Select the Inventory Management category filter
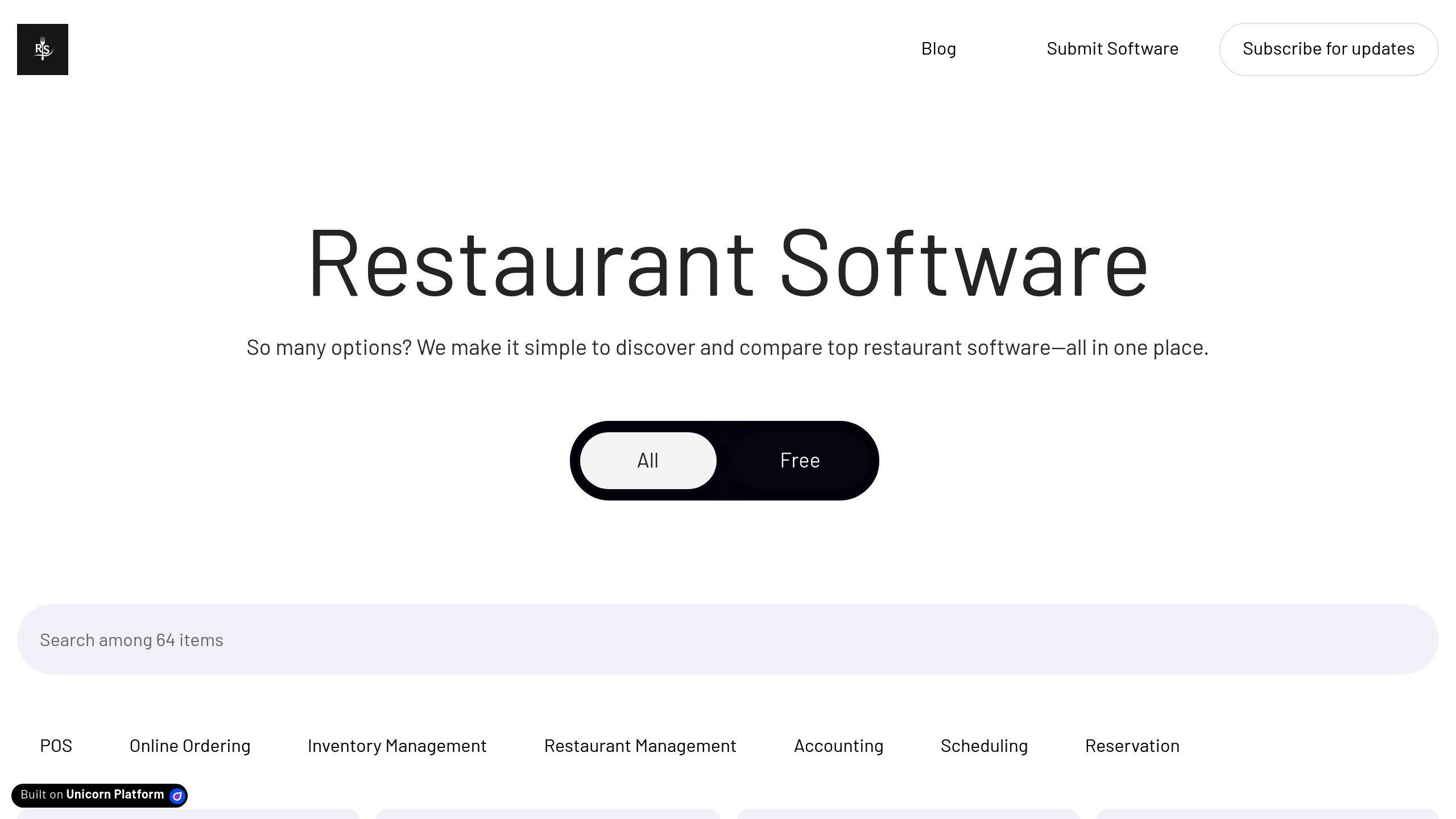The height and width of the screenshot is (819, 1456). coord(397,745)
